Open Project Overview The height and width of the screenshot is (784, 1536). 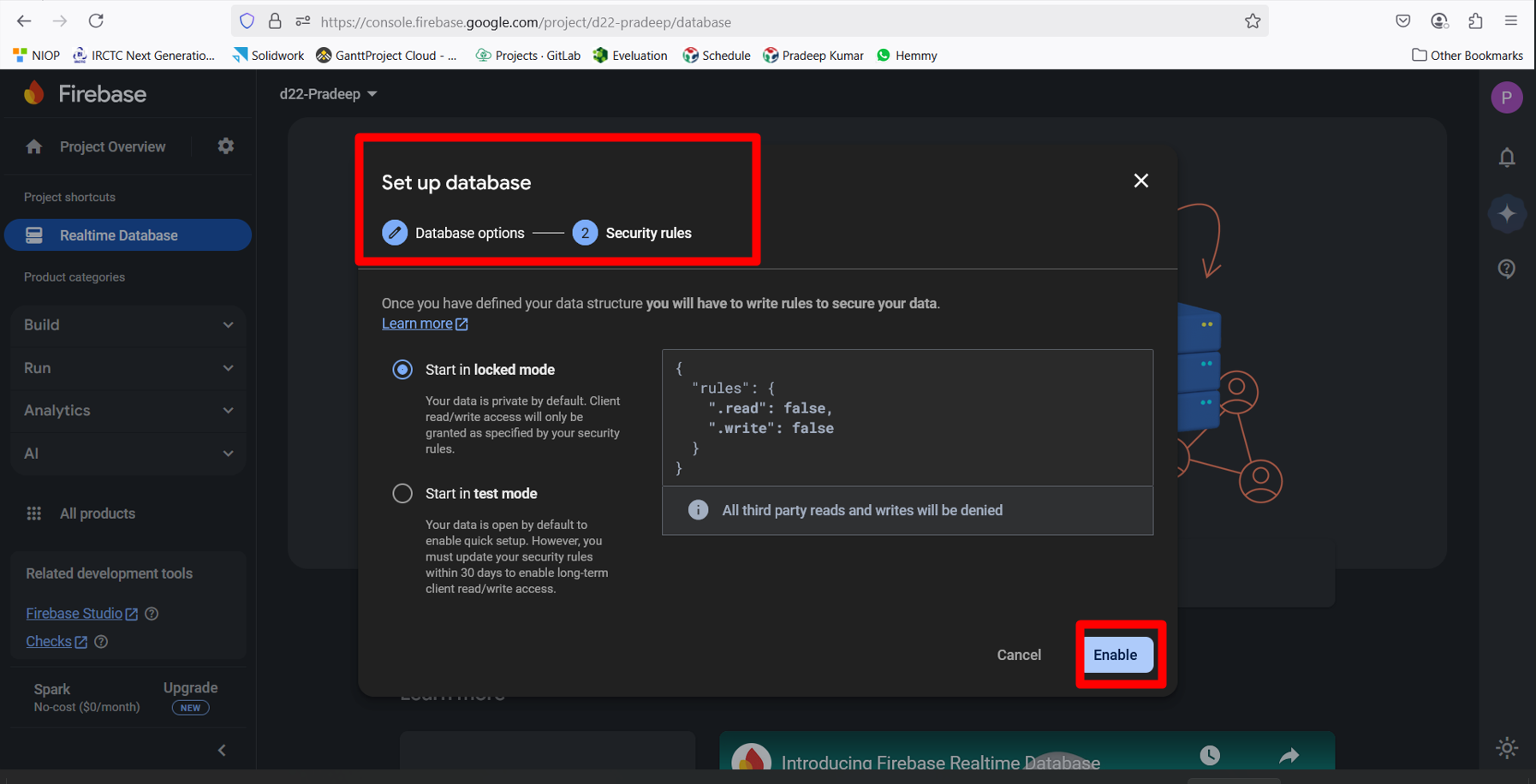(x=112, y=147)
